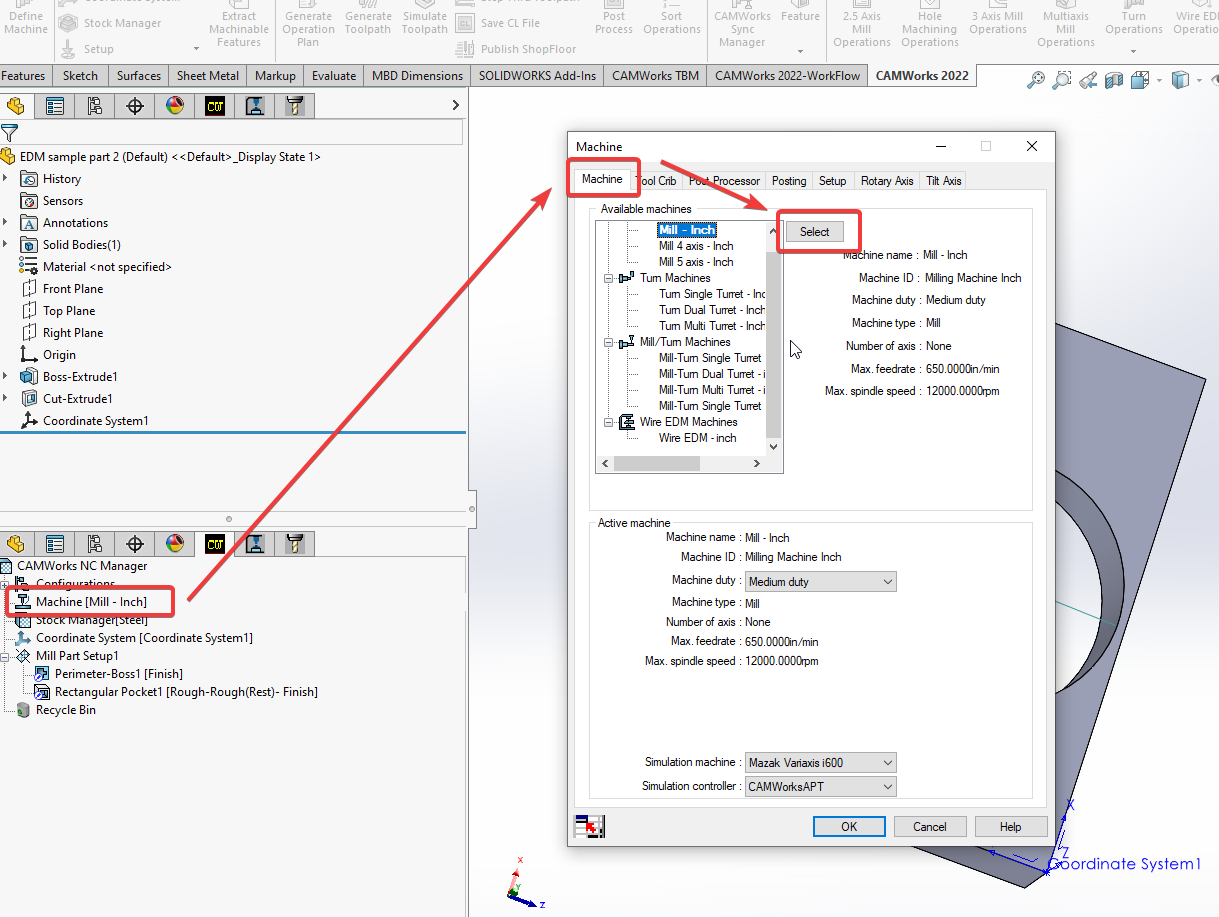Click horizontal scrollbar right arrow in machines list
The width and height of the screenshot is (1219, 917).
tap(757, 464)
